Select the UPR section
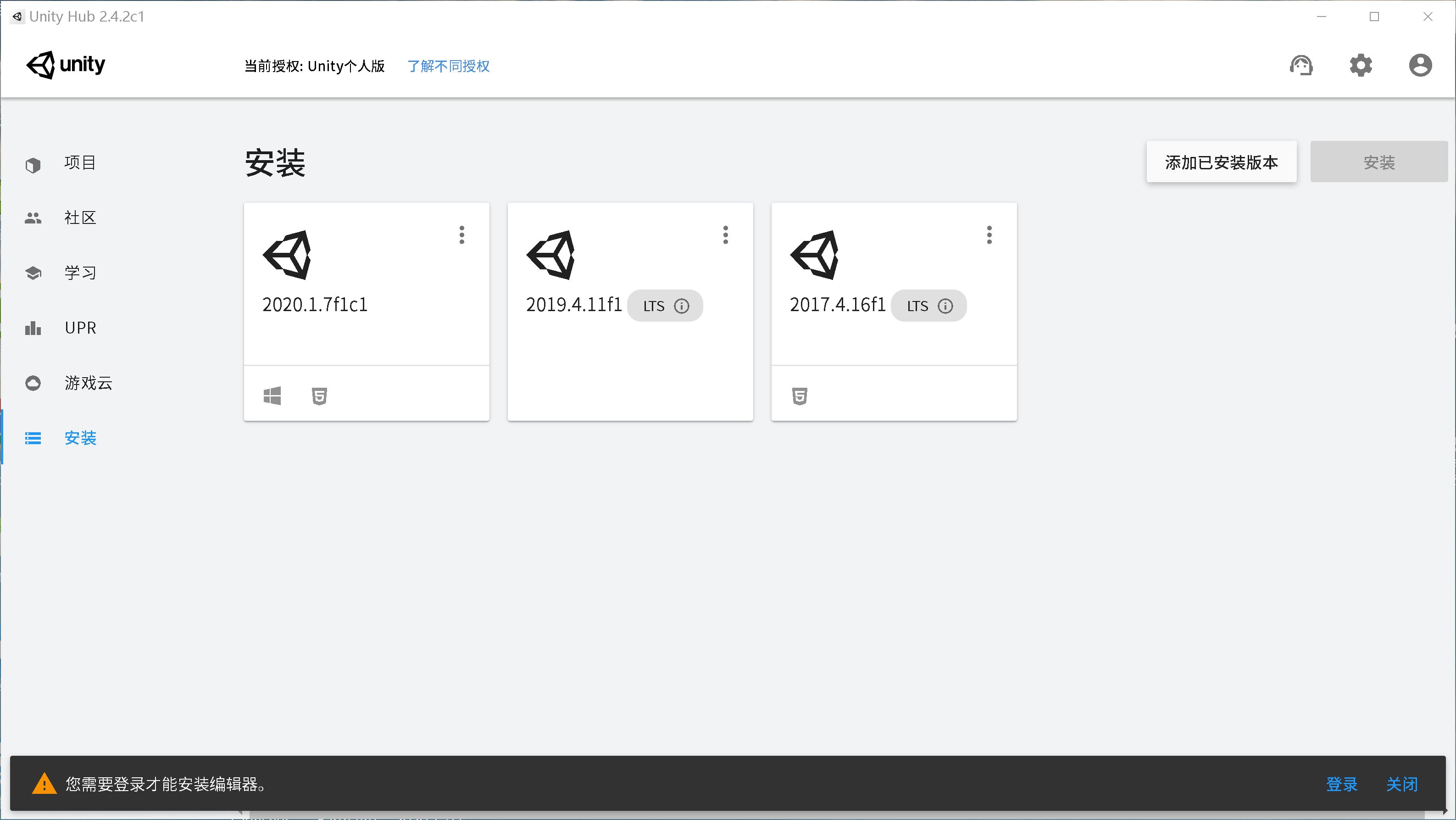Viewport: 1456px width, 820px height. pyautogui.click(x=80, y=328)
